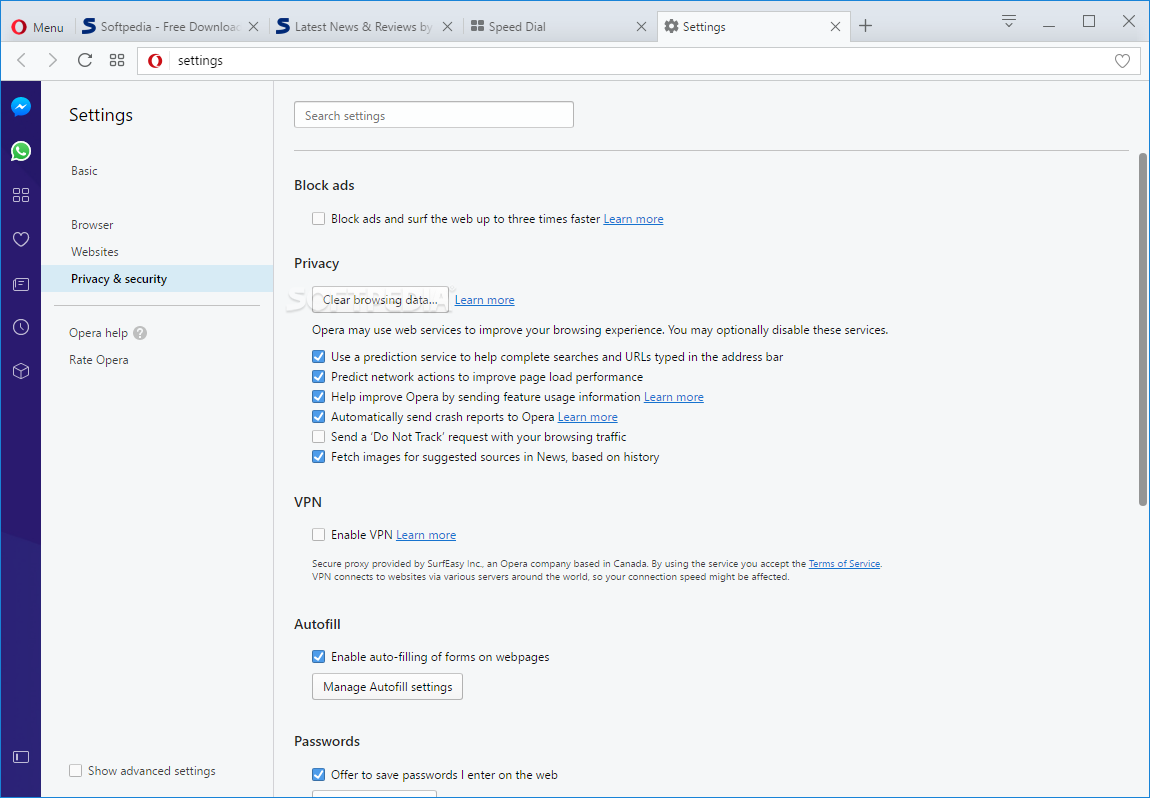Open Learn more link for crash reports
The height and width of the screenshot is (798, 1150).
pos(587,417)
